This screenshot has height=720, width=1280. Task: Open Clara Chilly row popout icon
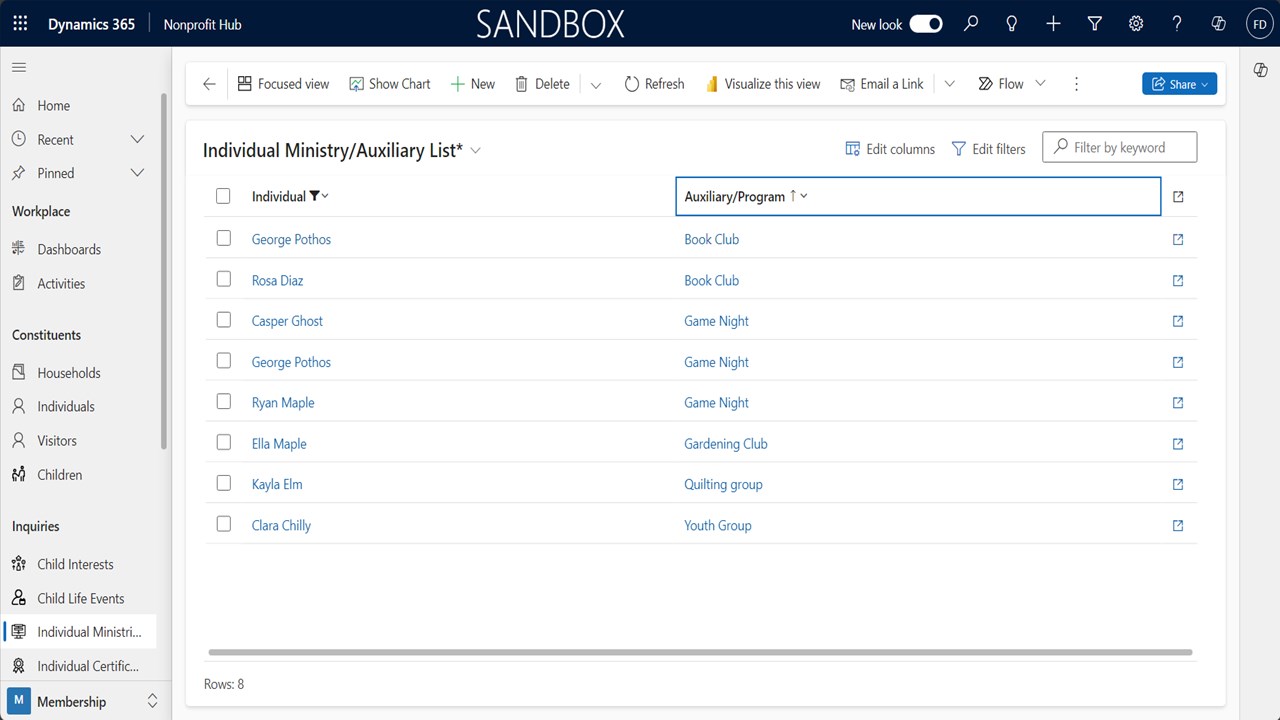click(1178, 525)
